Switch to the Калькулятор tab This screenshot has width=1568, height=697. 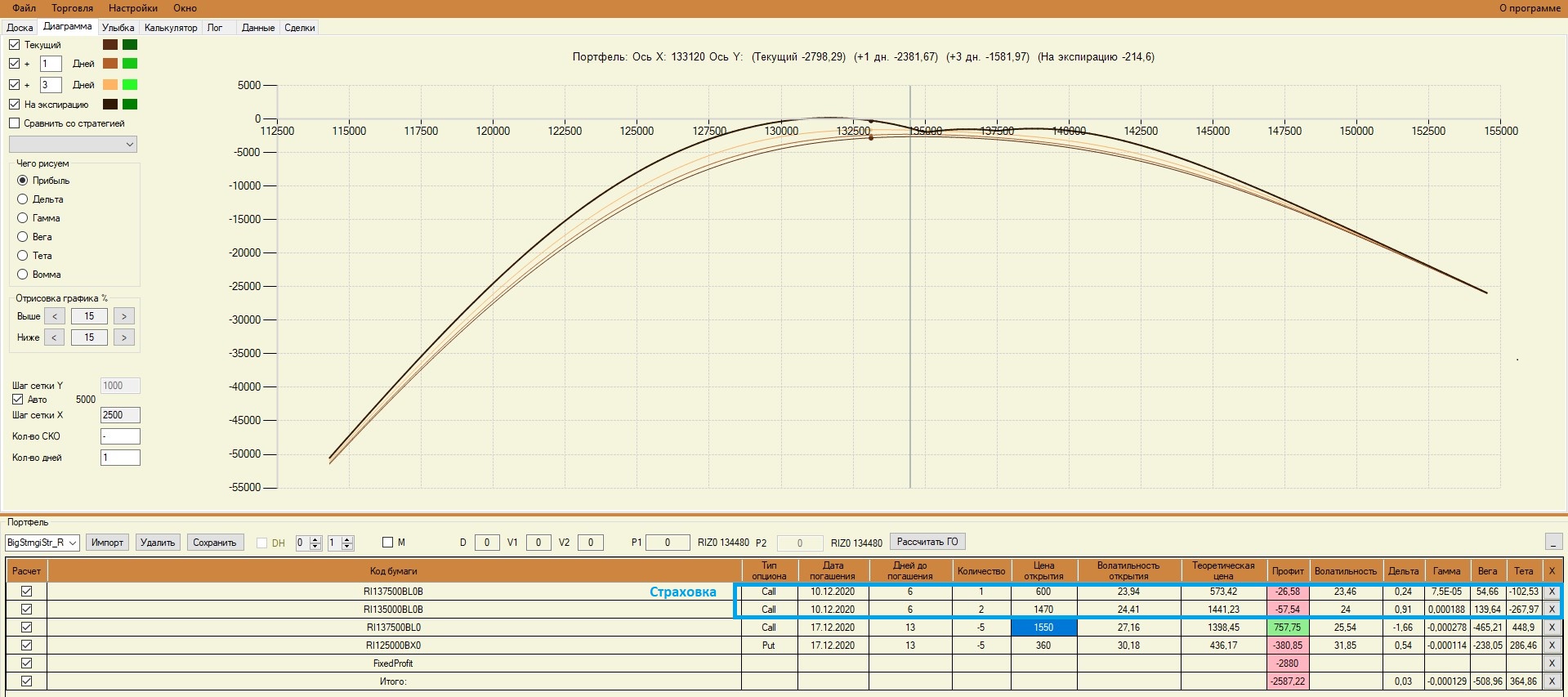[x=171, y=28]
